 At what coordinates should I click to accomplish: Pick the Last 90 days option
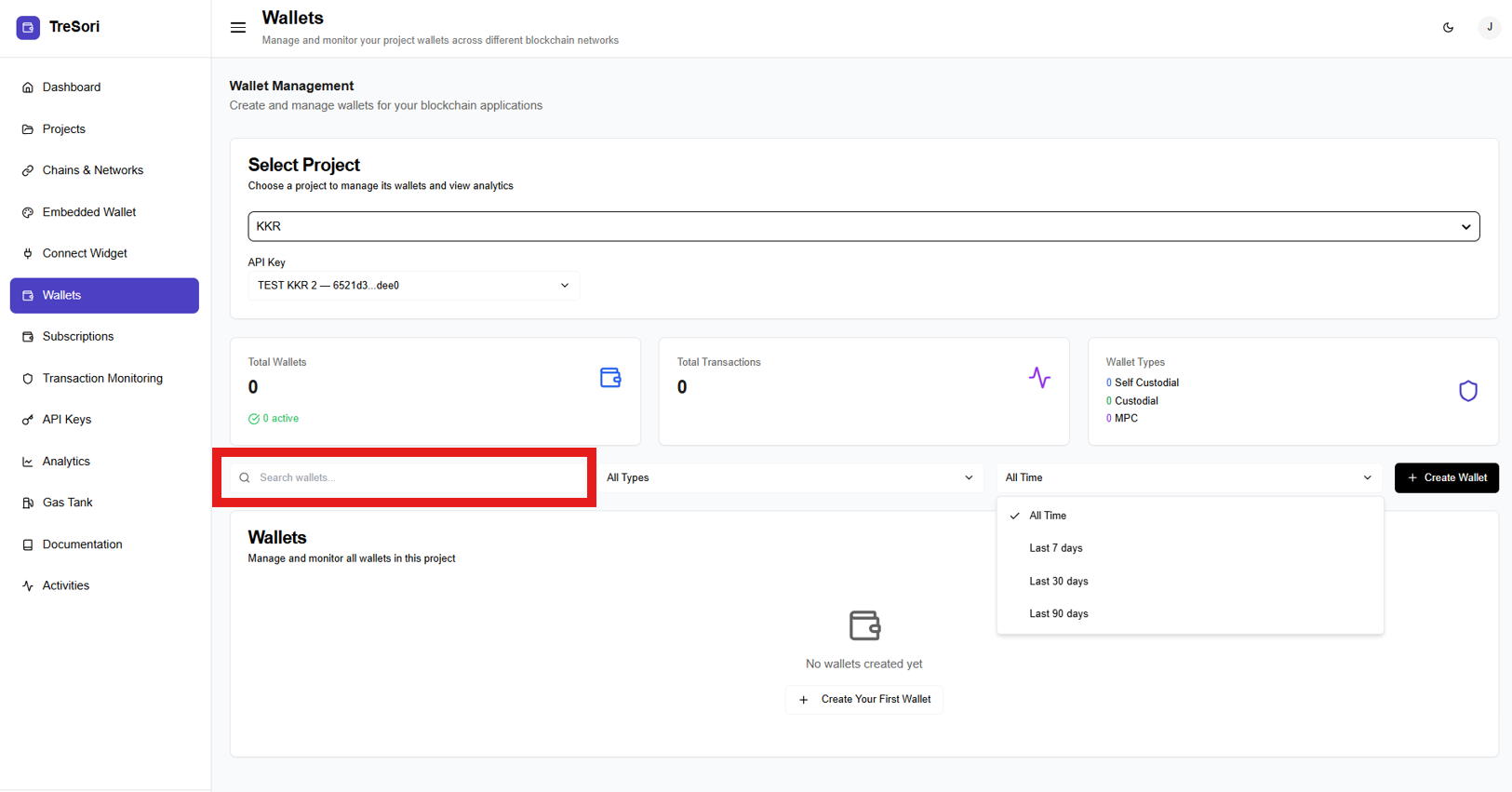pos(1058,614)
